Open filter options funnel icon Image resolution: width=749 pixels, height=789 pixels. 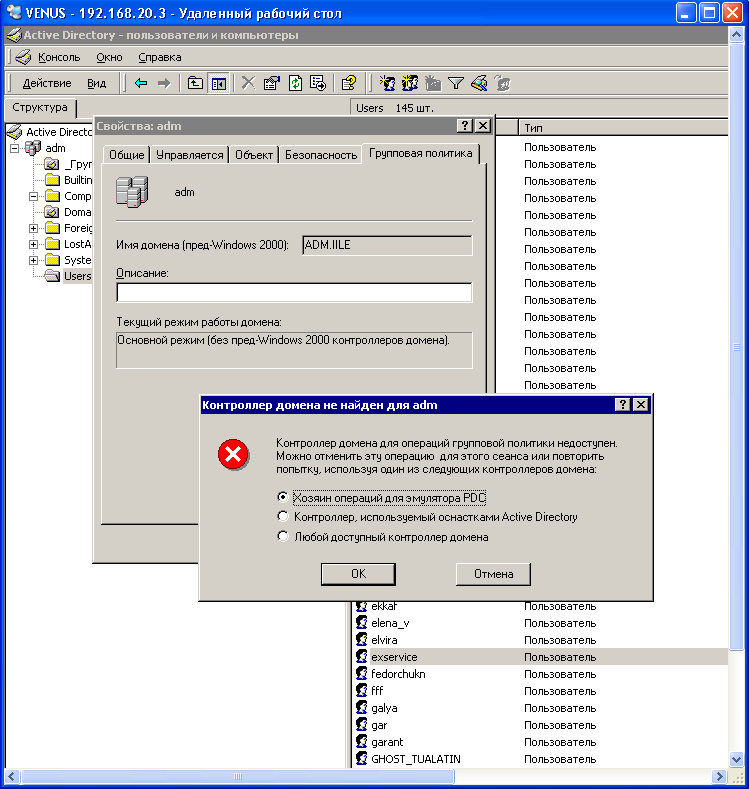(456, 83)
